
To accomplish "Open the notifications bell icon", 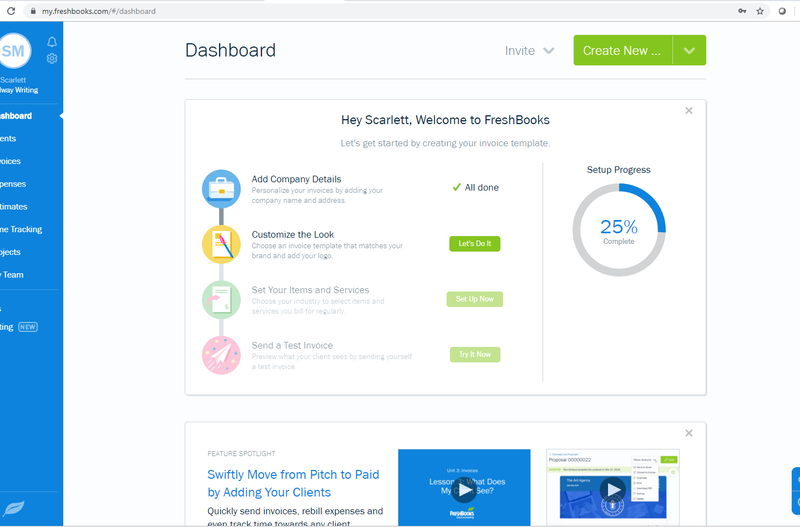I will click(x=52, y=42).
